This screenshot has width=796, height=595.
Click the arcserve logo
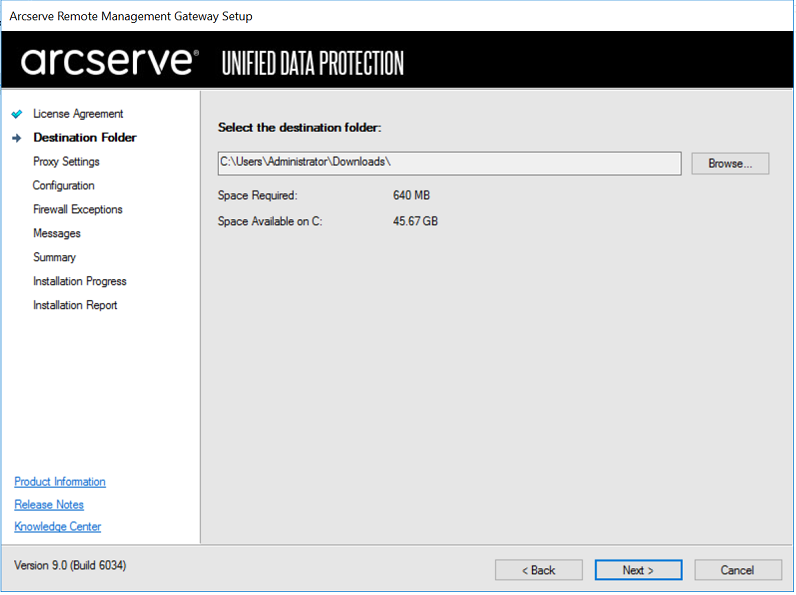(110, 62)
